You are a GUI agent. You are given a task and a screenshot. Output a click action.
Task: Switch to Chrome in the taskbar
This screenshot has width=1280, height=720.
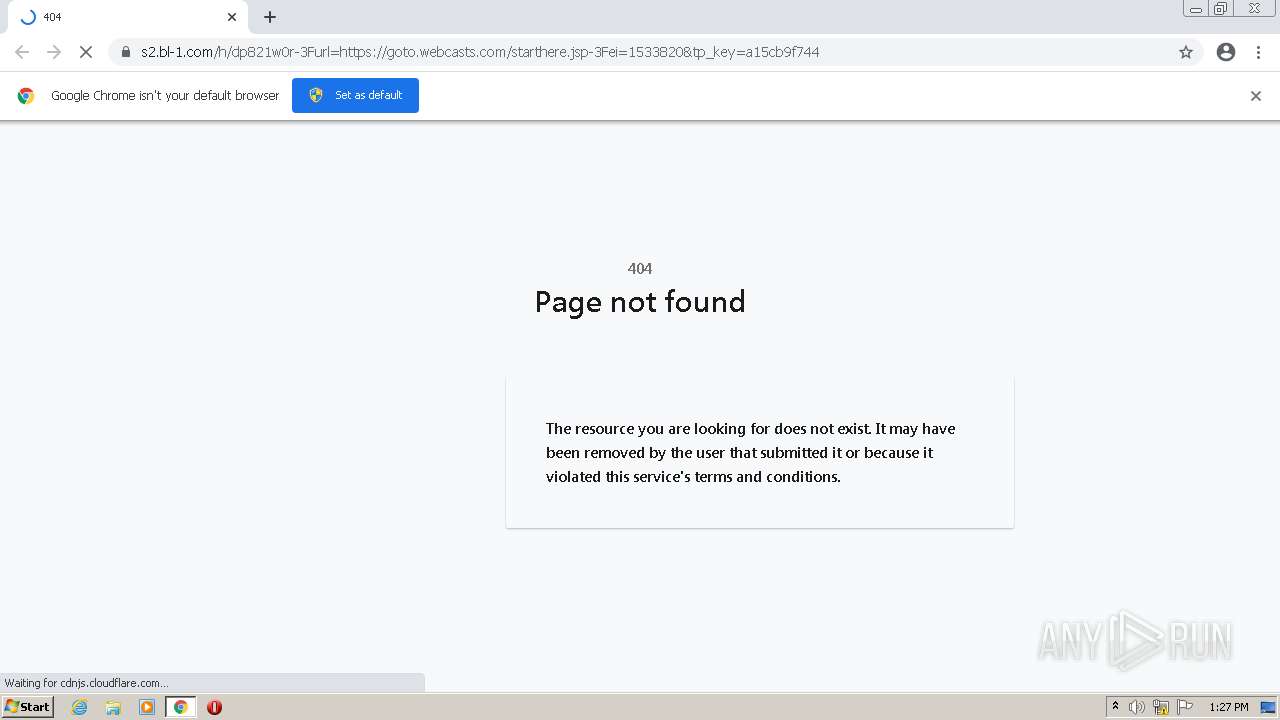click(180, 707)
